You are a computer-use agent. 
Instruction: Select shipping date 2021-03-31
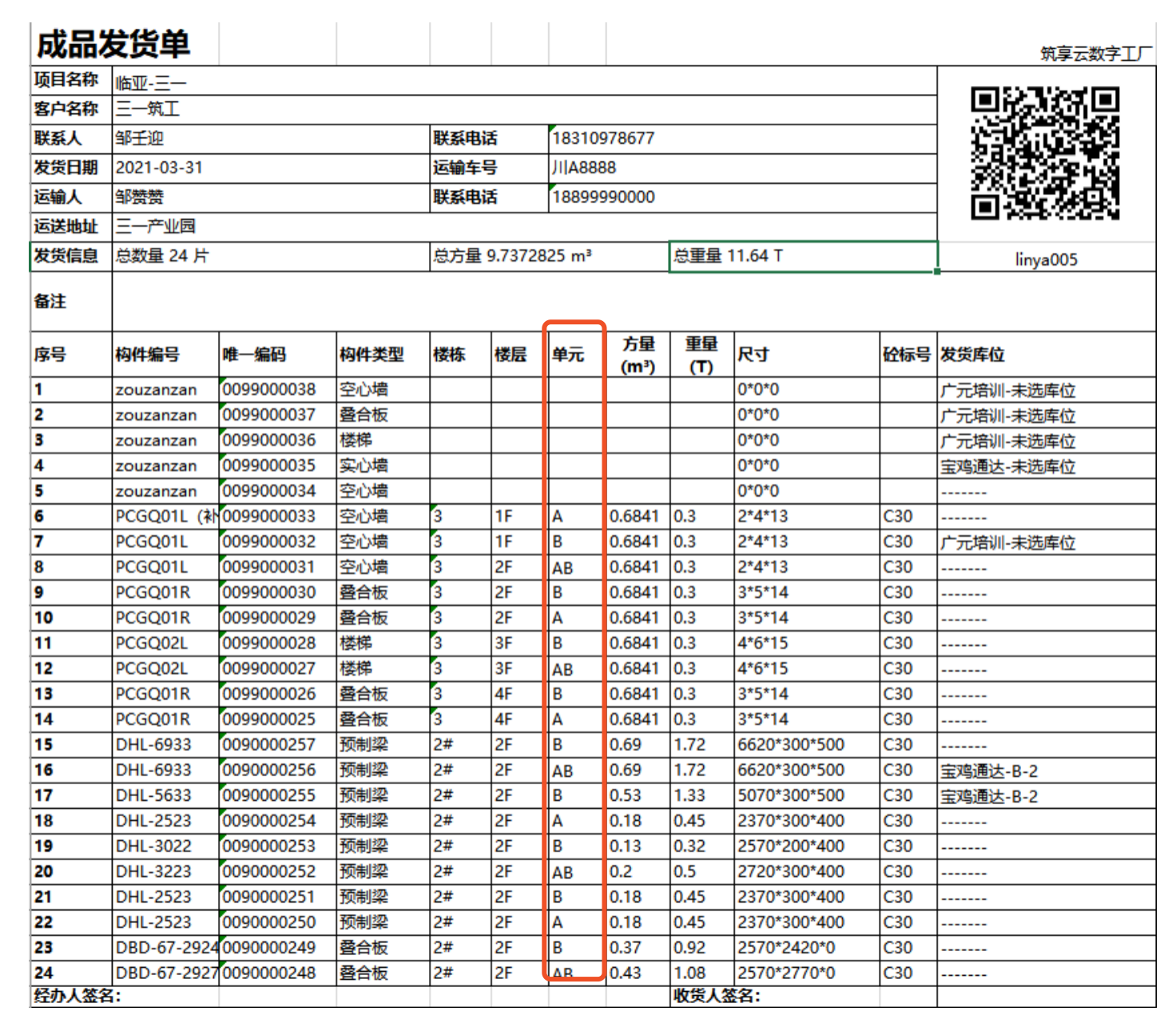[159, 168]
